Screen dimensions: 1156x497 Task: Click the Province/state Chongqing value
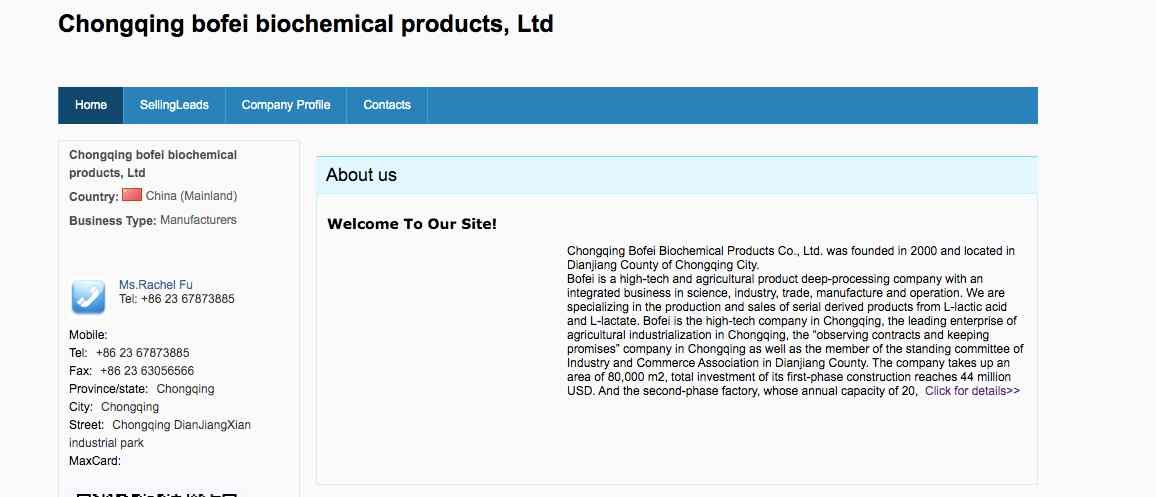tap(185, 389)
